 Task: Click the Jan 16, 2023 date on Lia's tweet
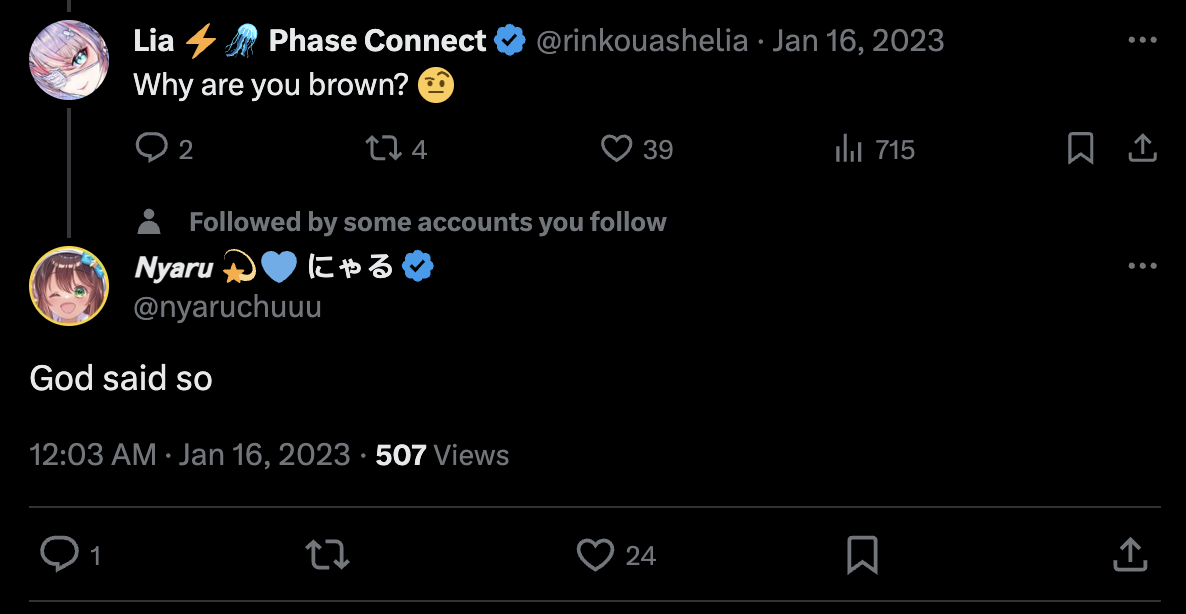pyautogui.click(x=857, y=41)
